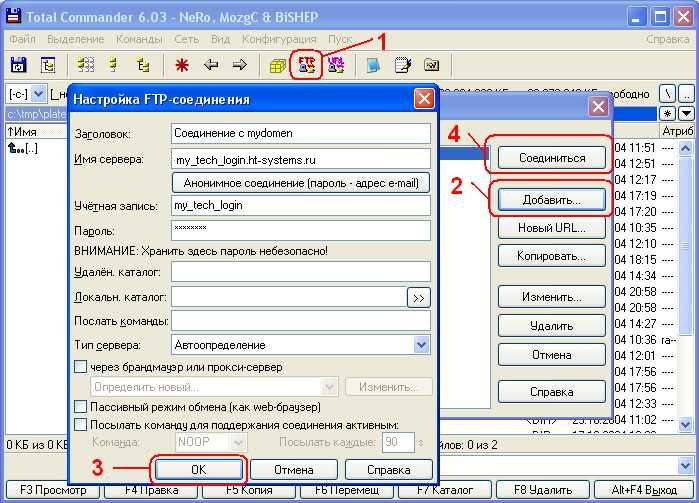699x503 pixels.
Task: Click the new FTP URL toolbar icon
Action: 336,65
